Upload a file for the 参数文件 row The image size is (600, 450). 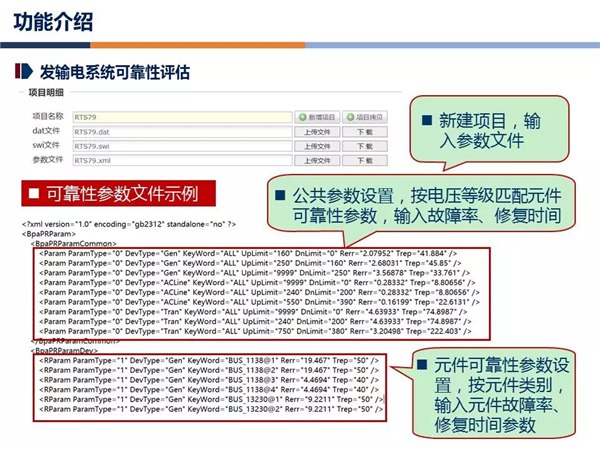click(315, 159)
